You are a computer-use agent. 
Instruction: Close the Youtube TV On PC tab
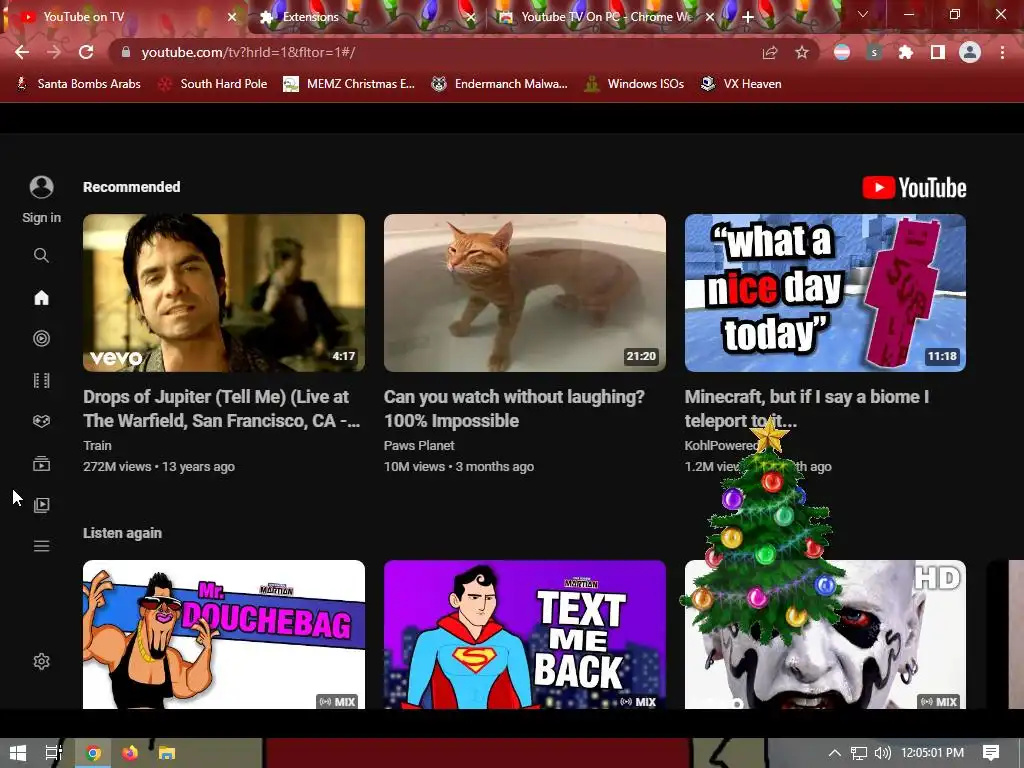point(711,17)
